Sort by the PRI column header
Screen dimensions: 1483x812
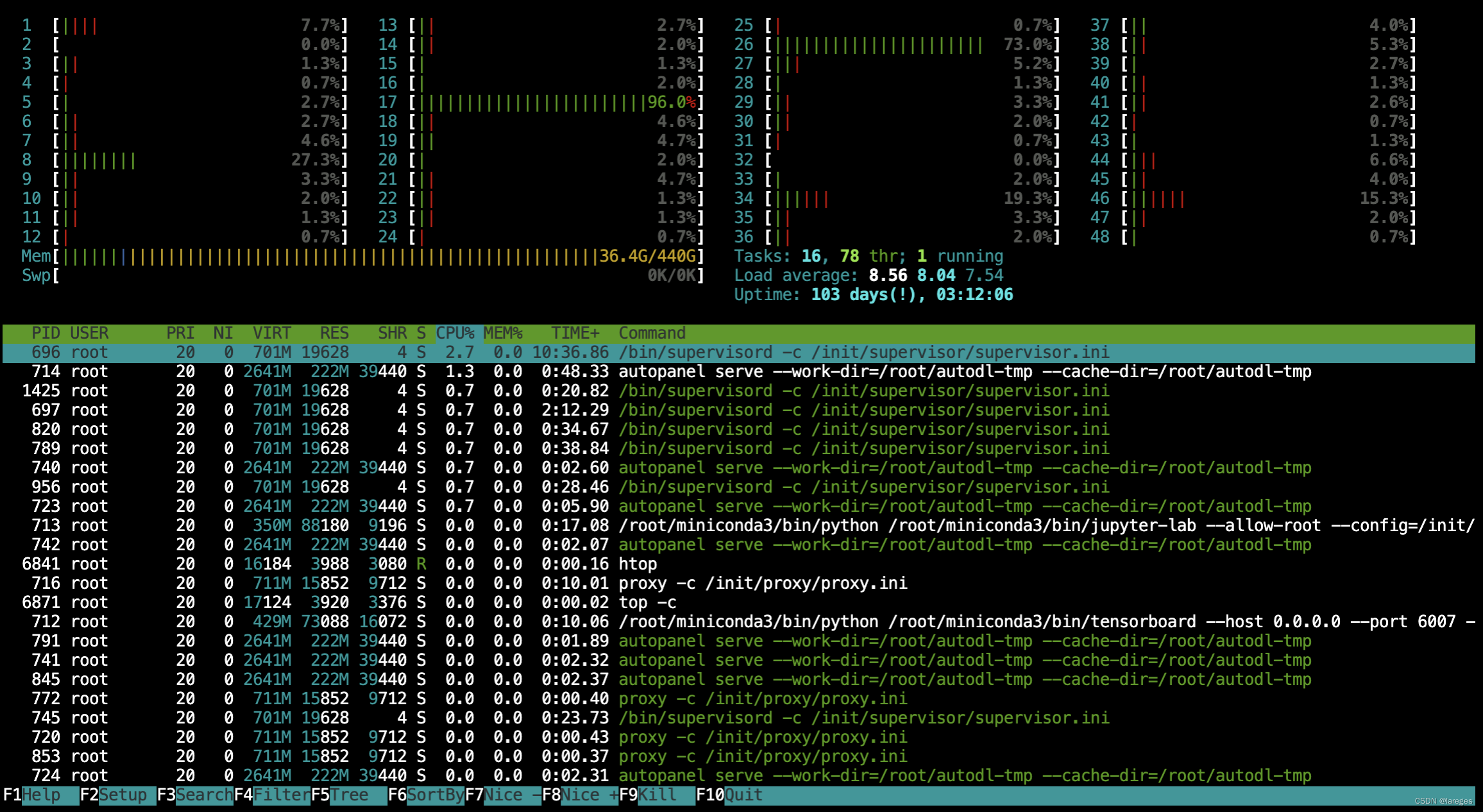point(180,334)
